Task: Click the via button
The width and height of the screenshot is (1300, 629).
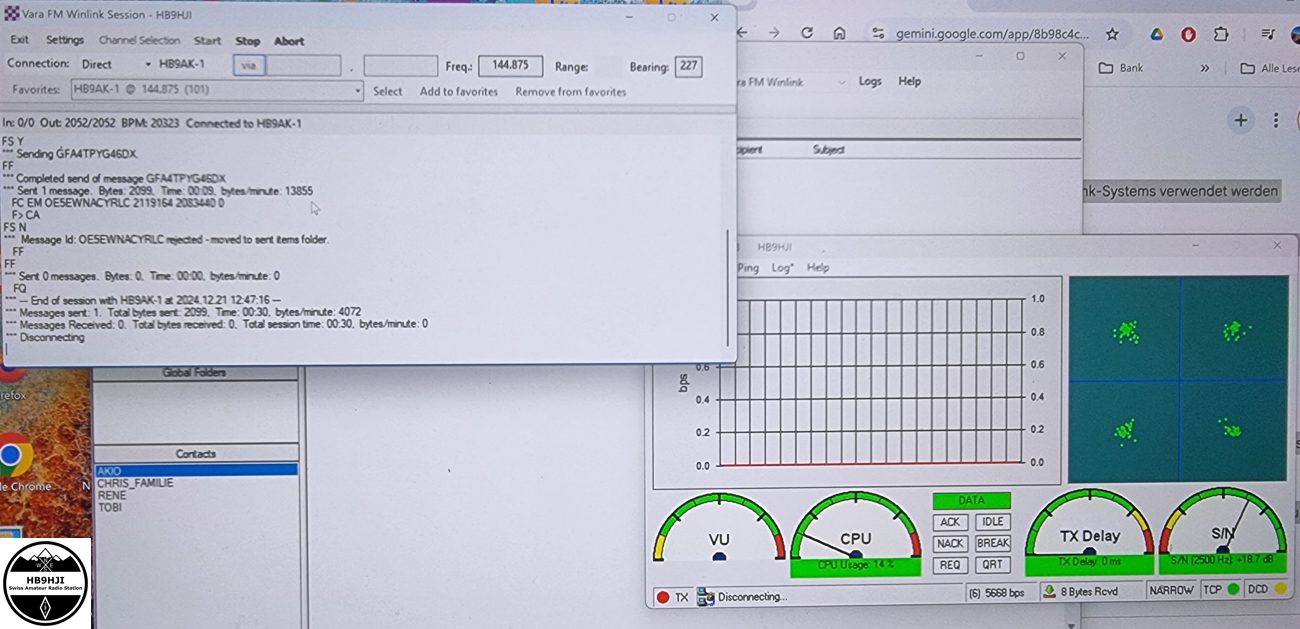Action: point(249,65)
